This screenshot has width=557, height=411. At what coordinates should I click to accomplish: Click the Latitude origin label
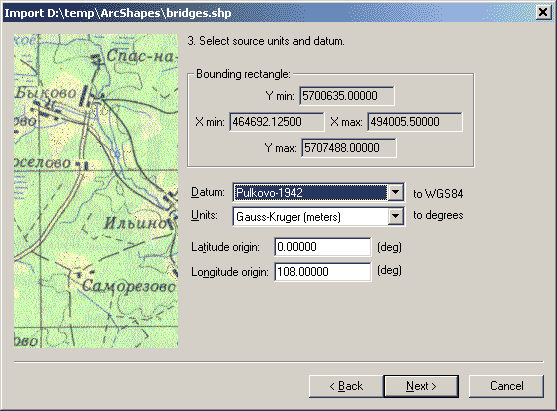point(225,247)
